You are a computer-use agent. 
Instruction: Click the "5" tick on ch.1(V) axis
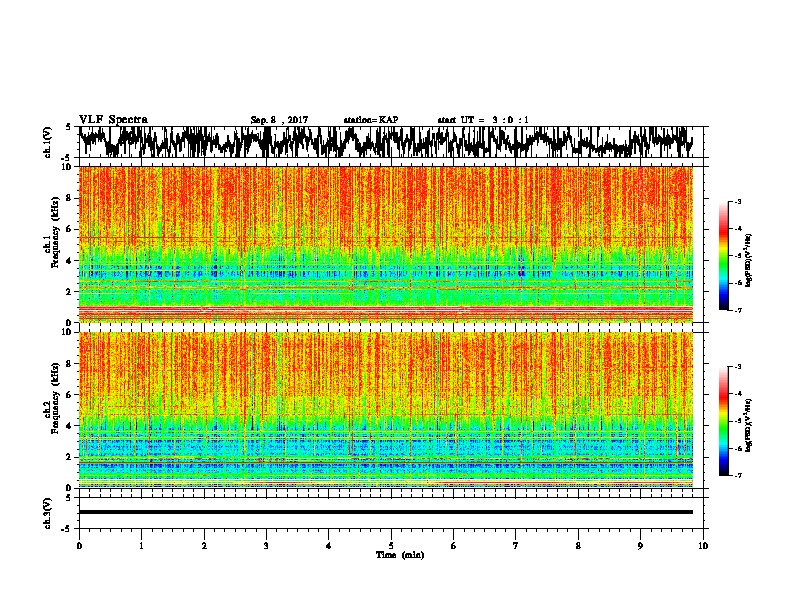pos(68,127)
